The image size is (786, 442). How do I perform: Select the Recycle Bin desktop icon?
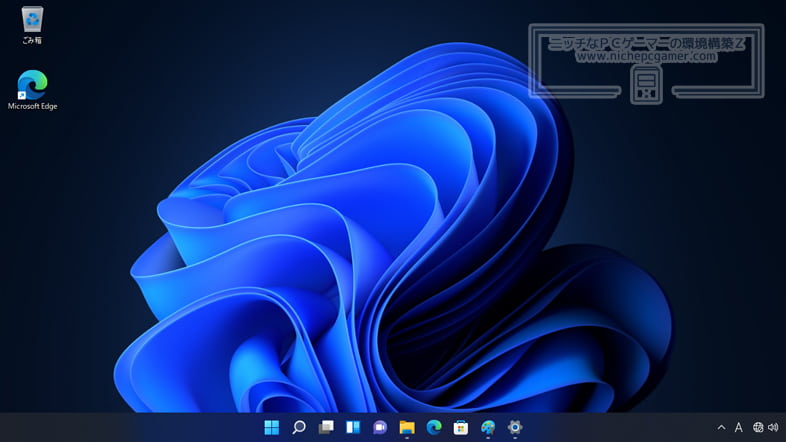[32, 25]
